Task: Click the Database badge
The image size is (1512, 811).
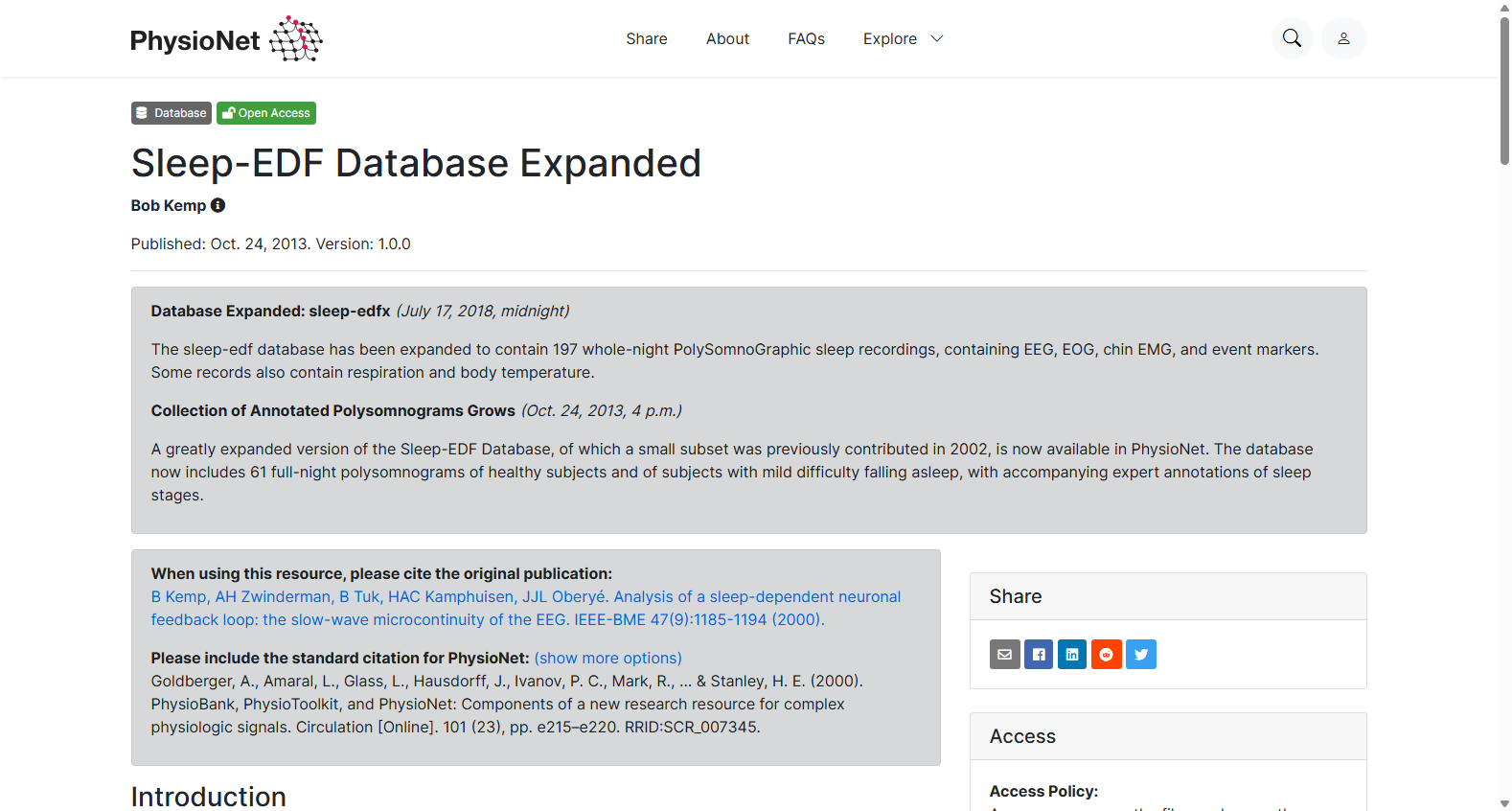Action: pyautogui.click(x=172, y=113)
